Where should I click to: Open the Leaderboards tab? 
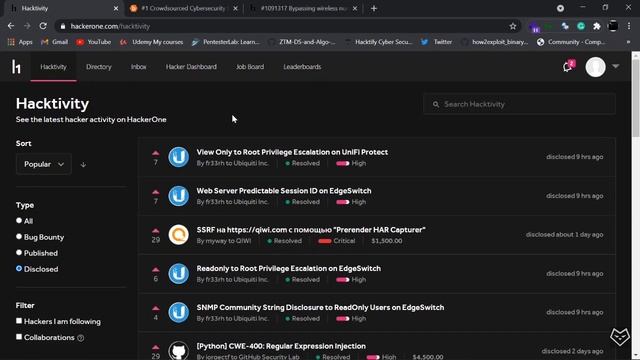pyautogui.click(x=302, y=67)
